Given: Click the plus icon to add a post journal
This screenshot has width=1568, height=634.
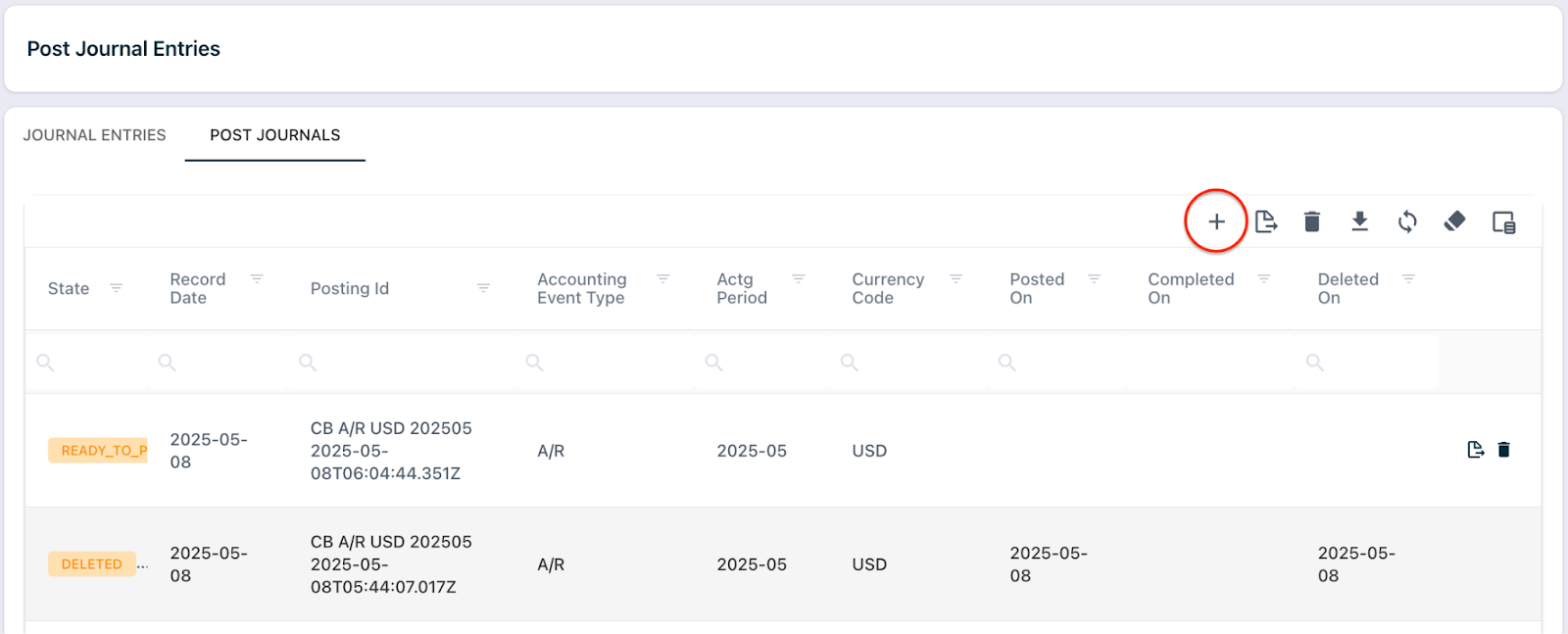Looking at the screenshot, I should point(1216,221).
